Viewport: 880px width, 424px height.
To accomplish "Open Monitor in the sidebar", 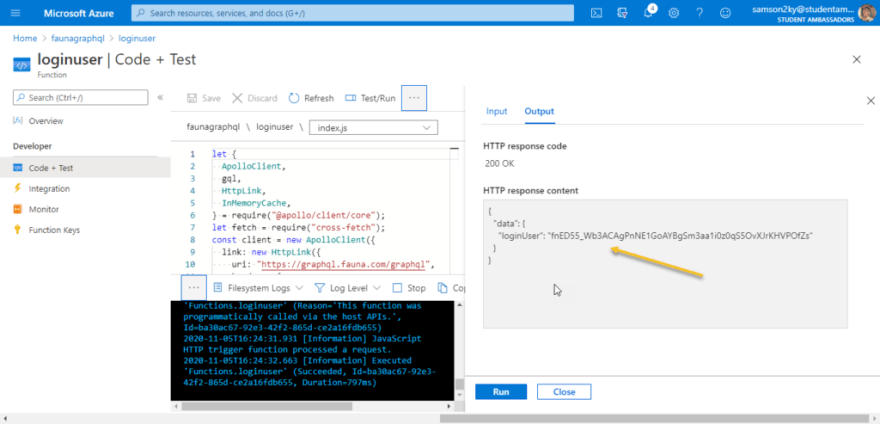I will [44, 209].
